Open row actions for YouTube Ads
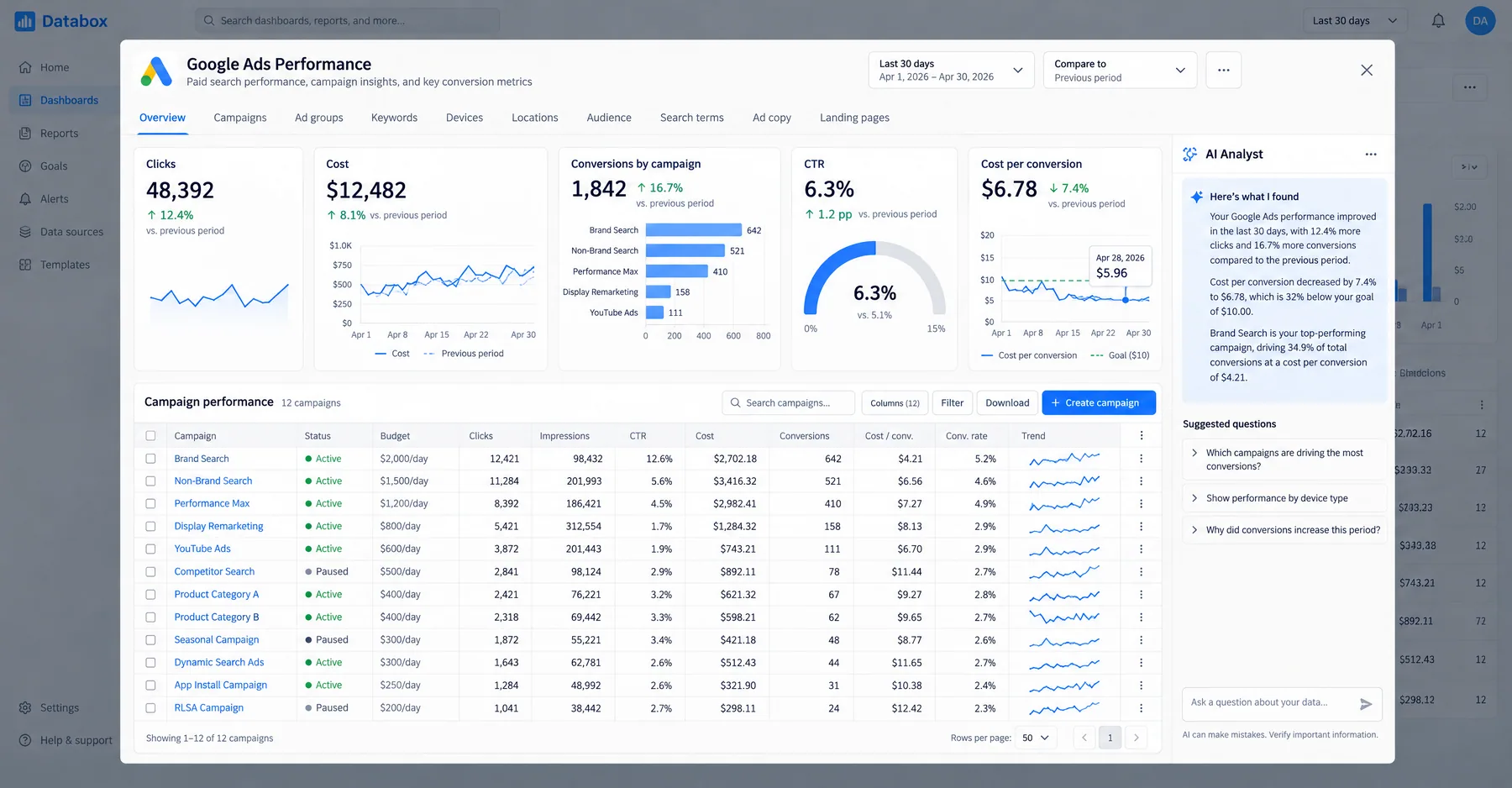This screenshot has height=788, width=1512. [1141, 549]
